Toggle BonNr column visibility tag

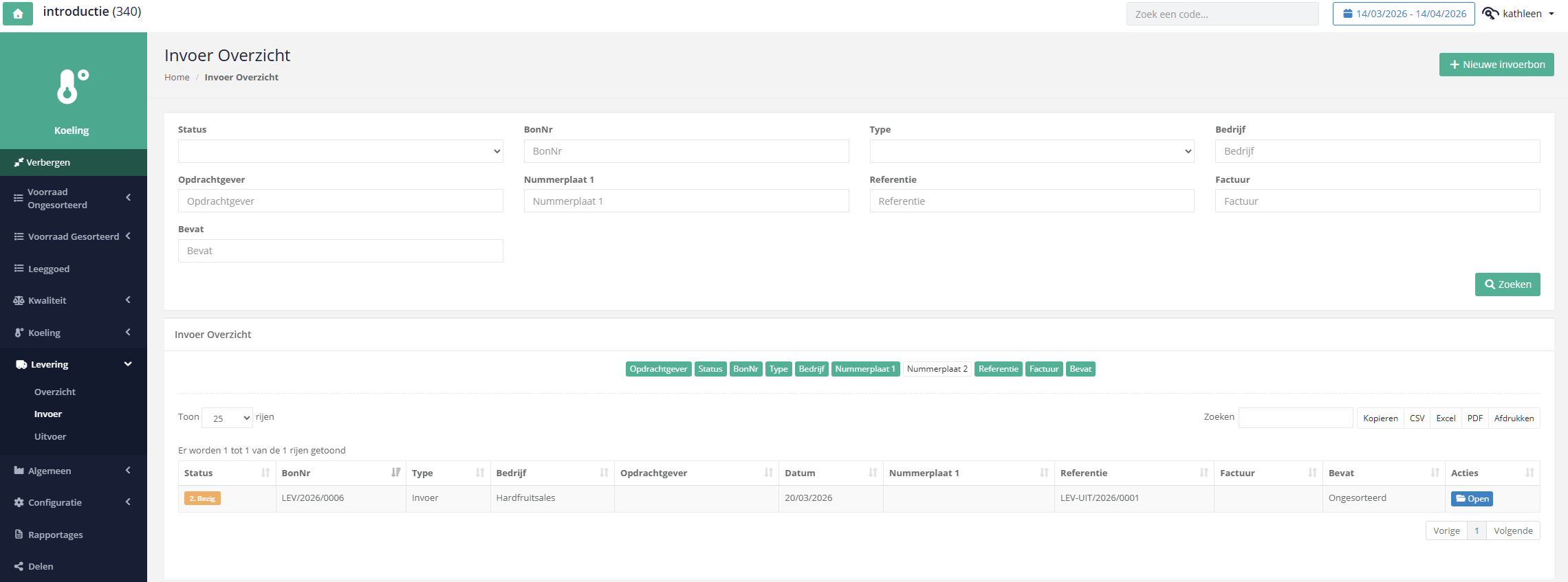[745, 369]
